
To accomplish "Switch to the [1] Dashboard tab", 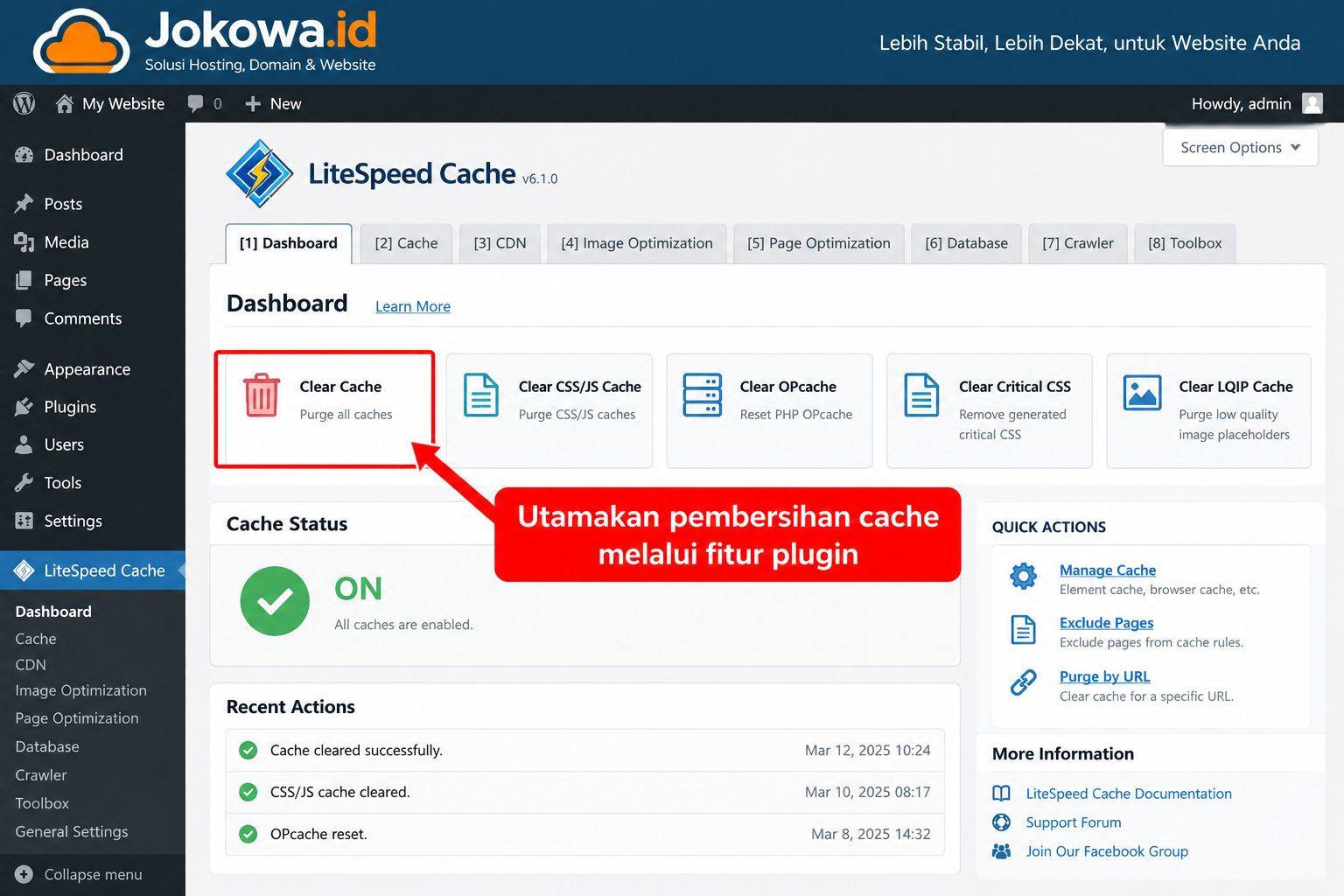I will pos(289,243).
